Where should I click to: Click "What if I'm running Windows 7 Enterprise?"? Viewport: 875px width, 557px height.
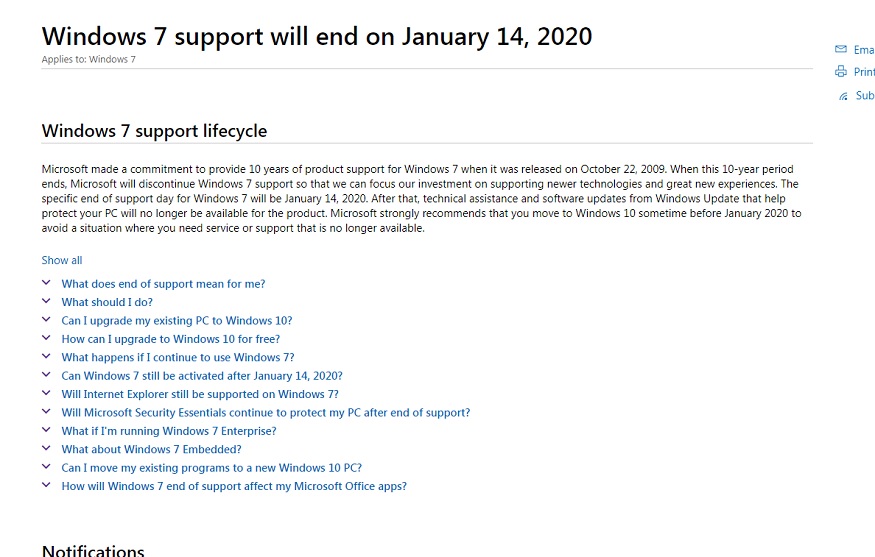(x=169, y=431)
